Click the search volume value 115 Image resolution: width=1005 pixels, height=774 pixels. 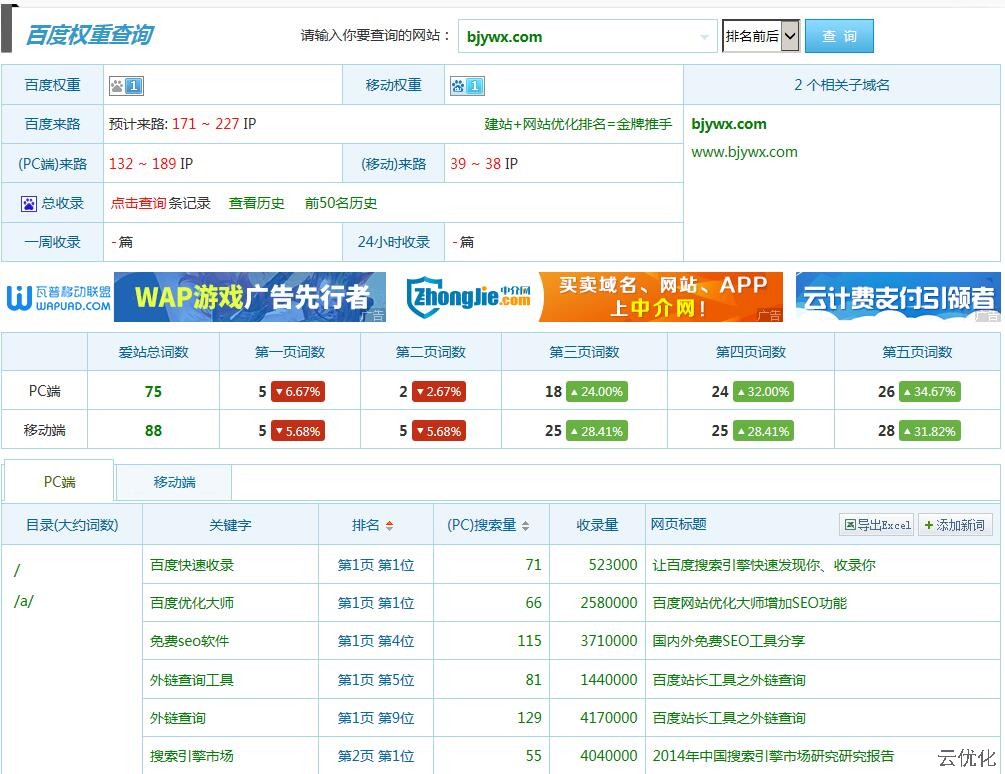coord(529,641)
